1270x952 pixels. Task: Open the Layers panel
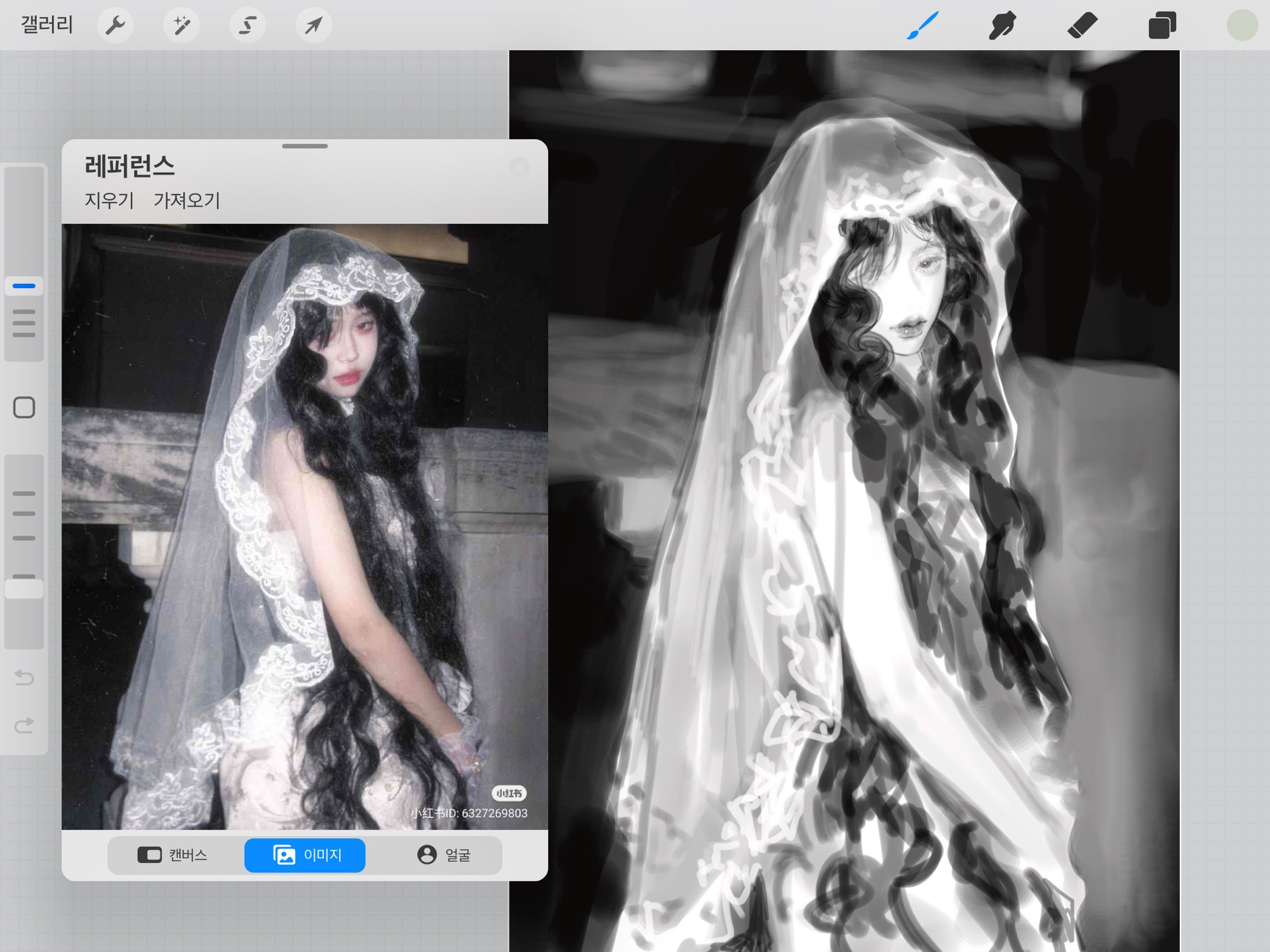(1162, 25)
